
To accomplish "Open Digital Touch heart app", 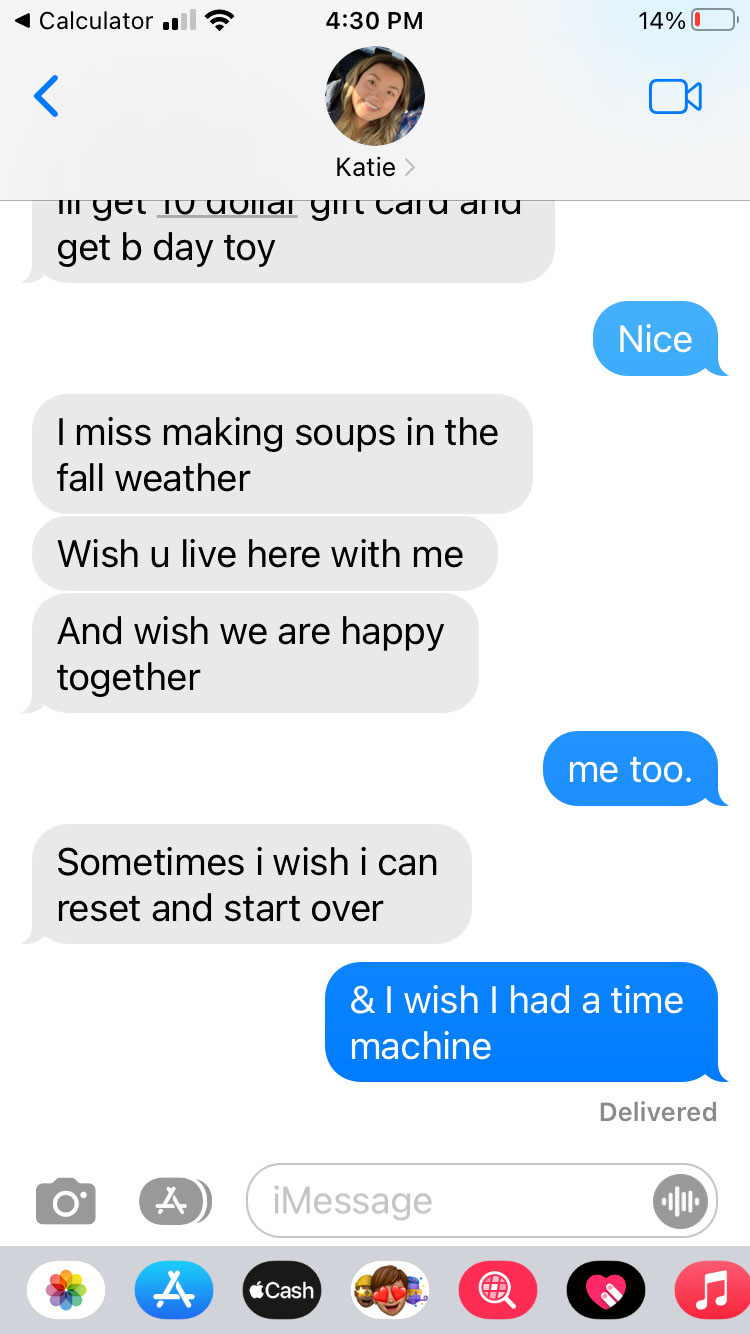I will 605,1291.
